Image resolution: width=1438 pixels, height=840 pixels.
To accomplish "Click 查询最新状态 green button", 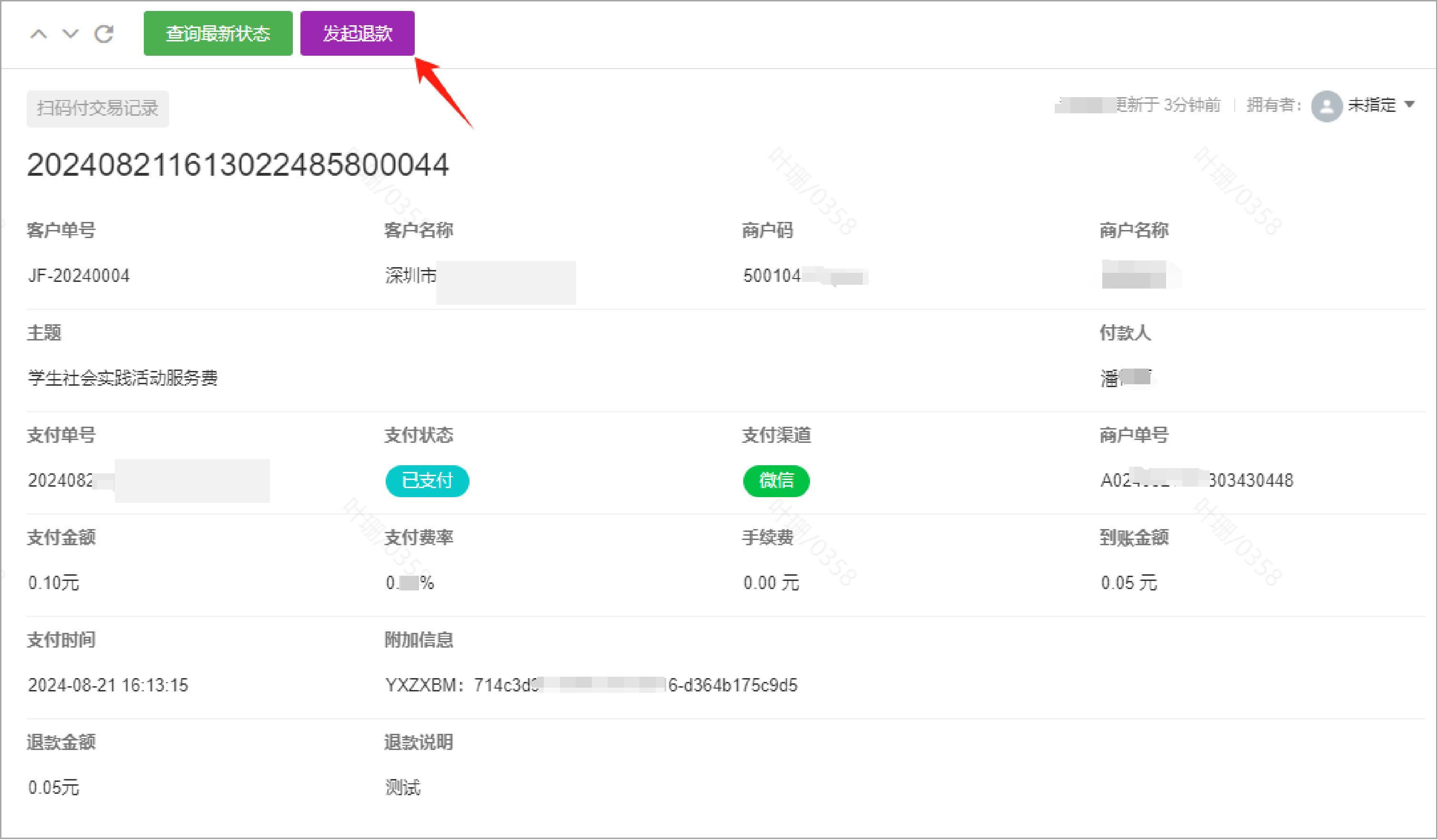I will [218, 34].
